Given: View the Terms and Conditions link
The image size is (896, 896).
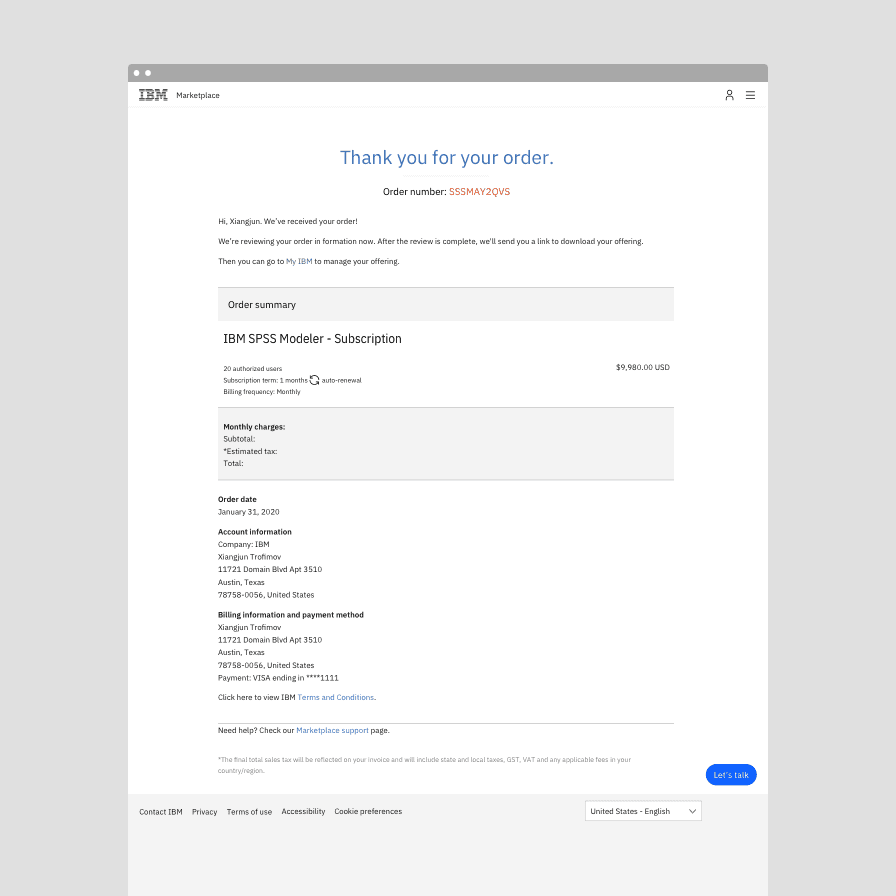Looking at the screenshot, I should click(x=336, y=697).
